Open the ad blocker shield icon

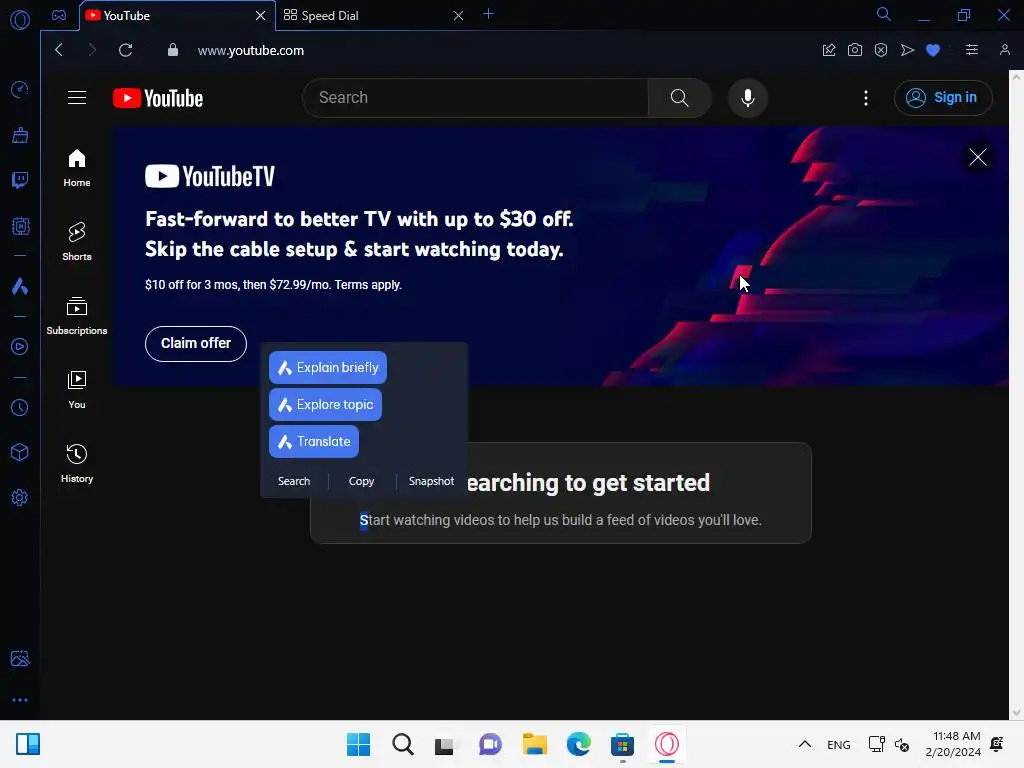(881, 50)
